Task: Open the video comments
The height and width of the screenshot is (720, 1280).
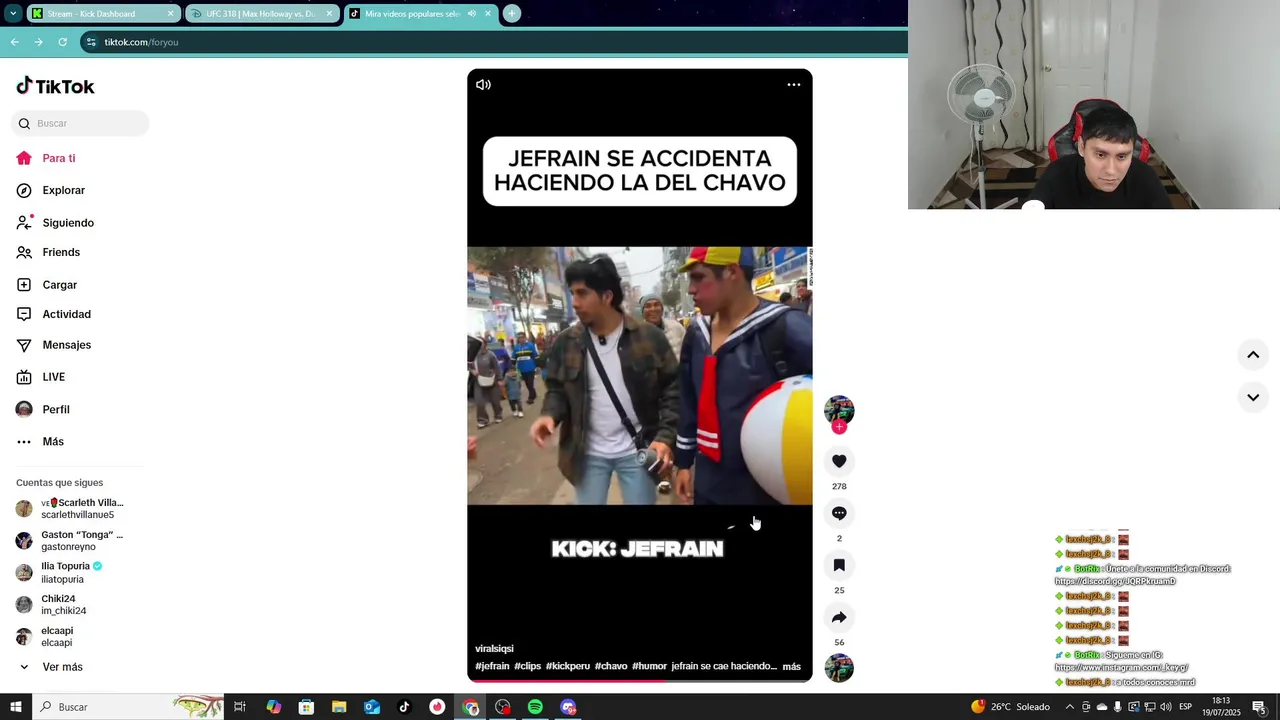Action: click(839, 513)
